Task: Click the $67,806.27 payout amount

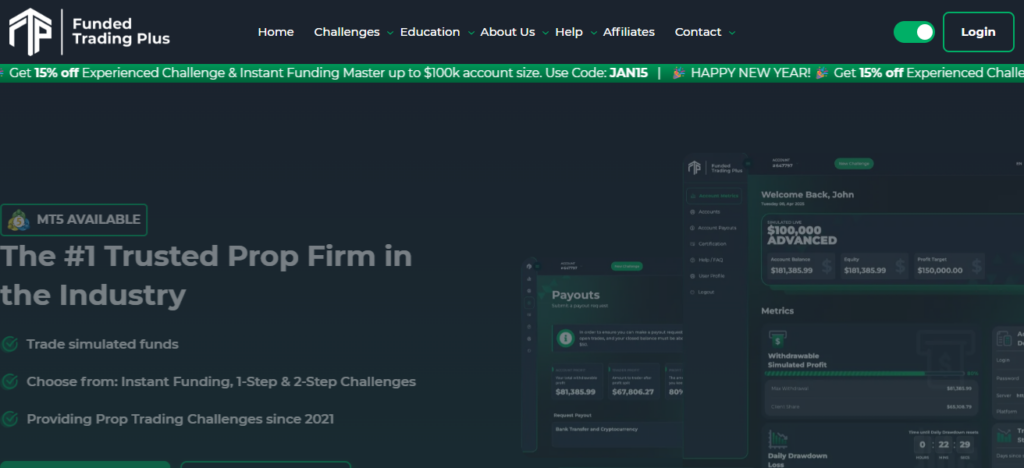Action: pos(633,392)
